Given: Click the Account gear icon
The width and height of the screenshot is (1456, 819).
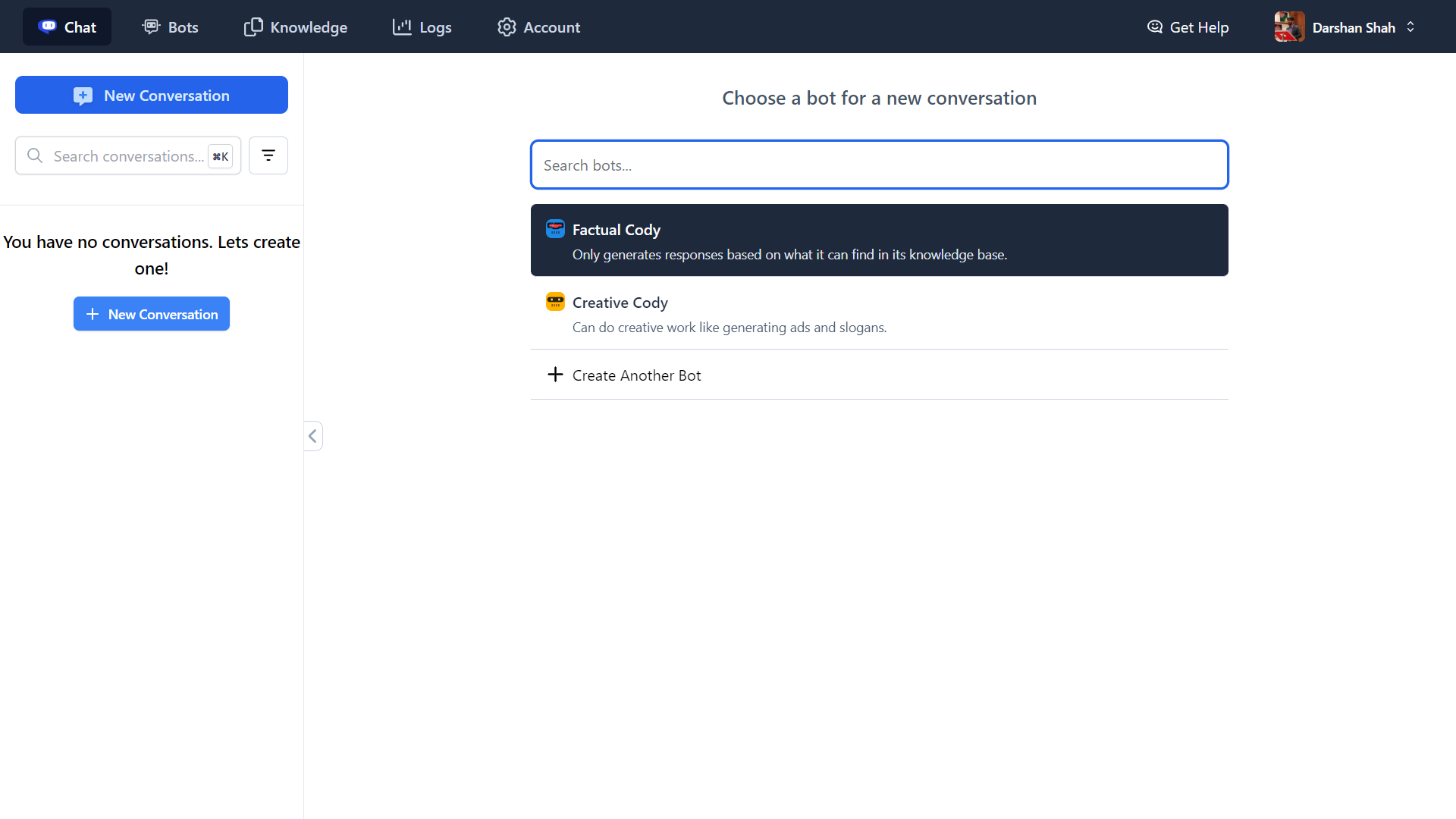Looking at the screenshot, I should pyautogui.click(x=507, y=27).
